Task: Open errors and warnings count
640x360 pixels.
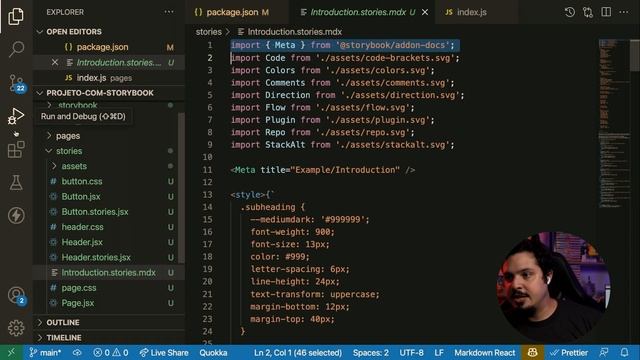Action: pyautogui.click(x=111, y=353)
